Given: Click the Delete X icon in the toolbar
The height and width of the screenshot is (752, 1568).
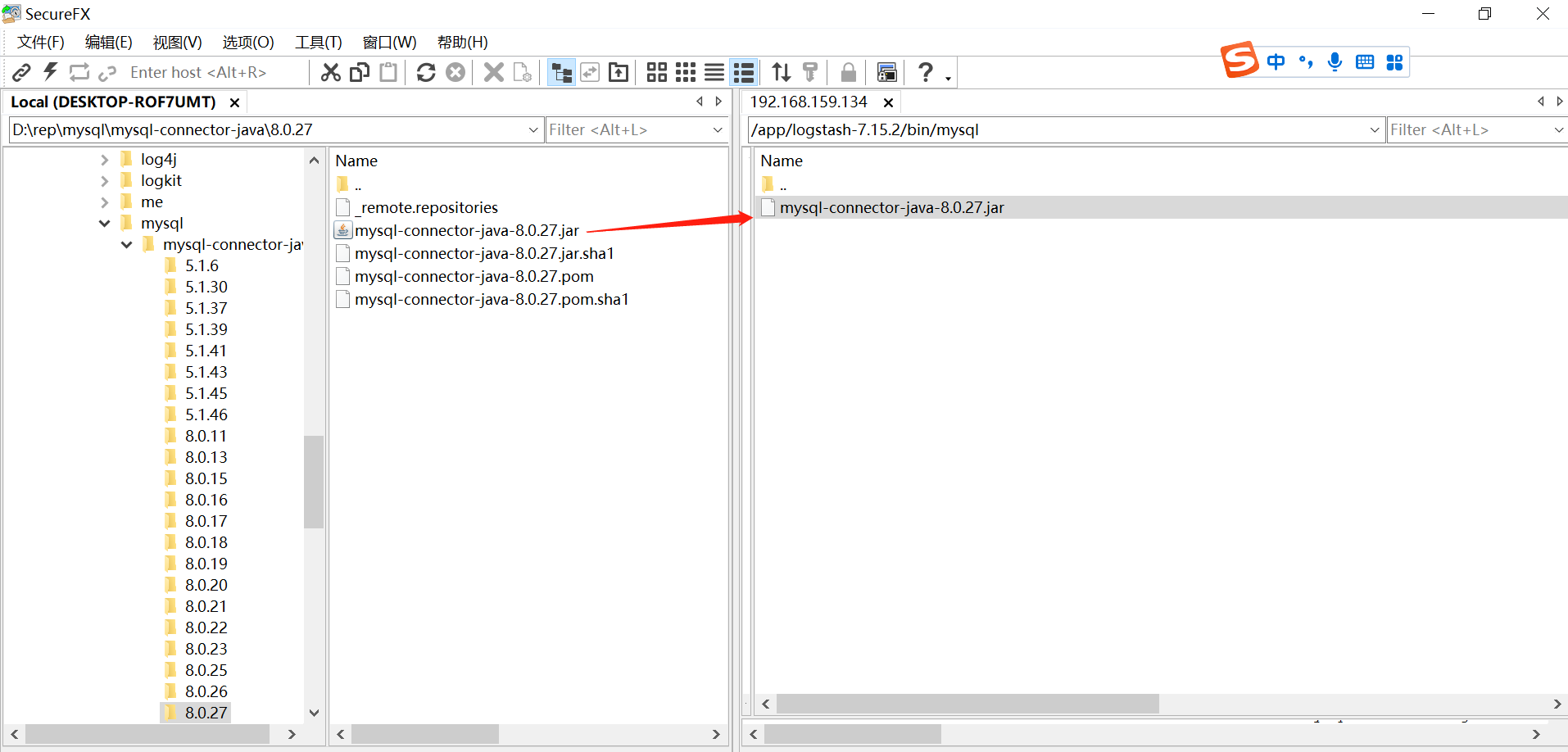Looking at the screenshot, I should pos(494,73).
